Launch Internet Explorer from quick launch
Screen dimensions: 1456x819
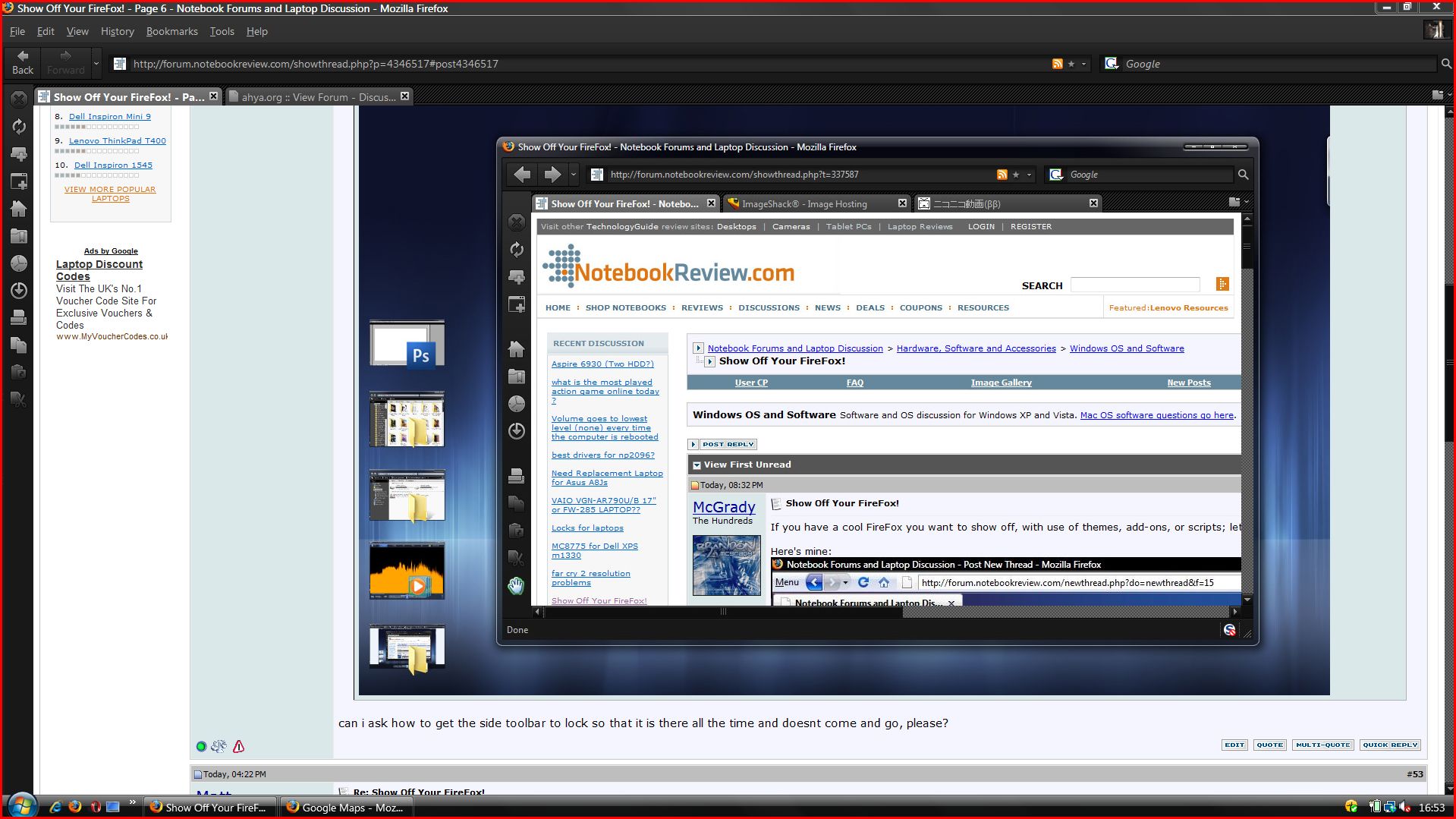(x=55, y=807)
